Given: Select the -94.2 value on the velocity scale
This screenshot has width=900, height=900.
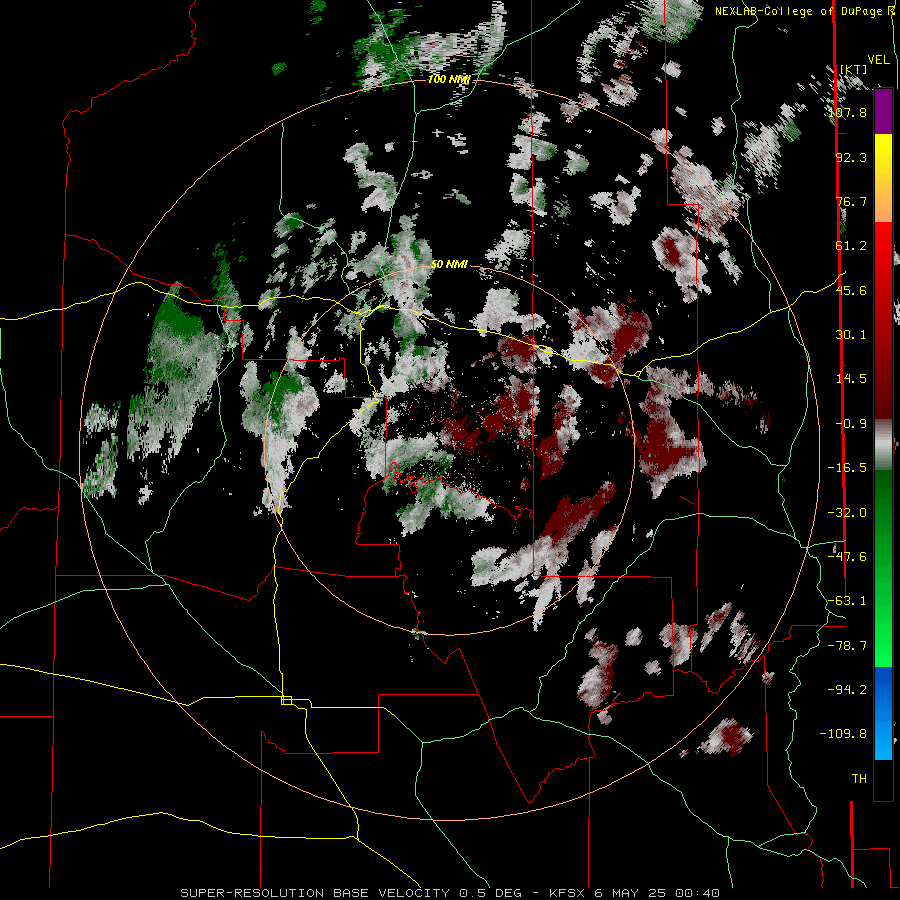Looking at the screenshot, I should click(848, 689).
